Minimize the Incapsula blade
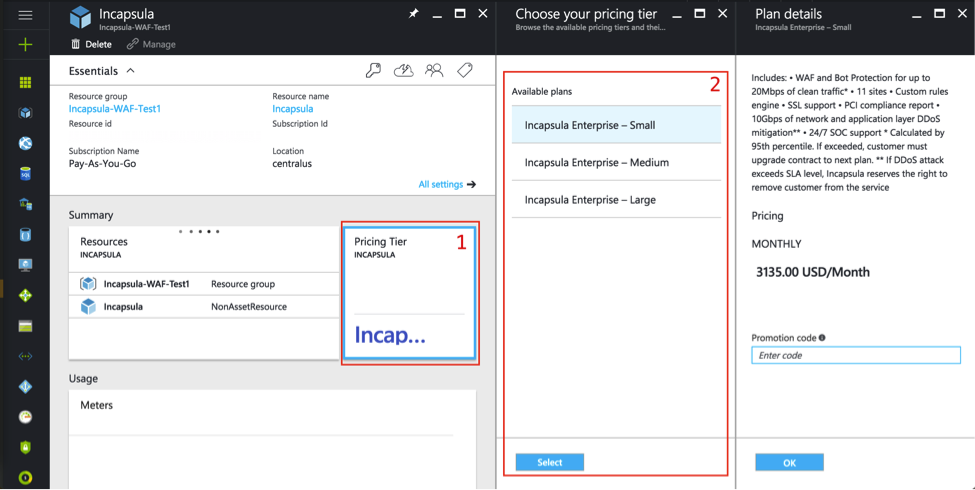The image size is (975, 490). (x=437, y=15)
